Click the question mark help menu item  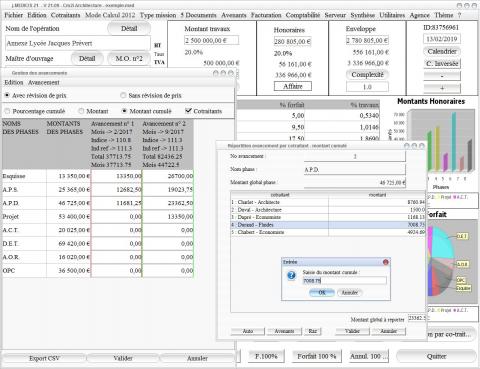459,15
